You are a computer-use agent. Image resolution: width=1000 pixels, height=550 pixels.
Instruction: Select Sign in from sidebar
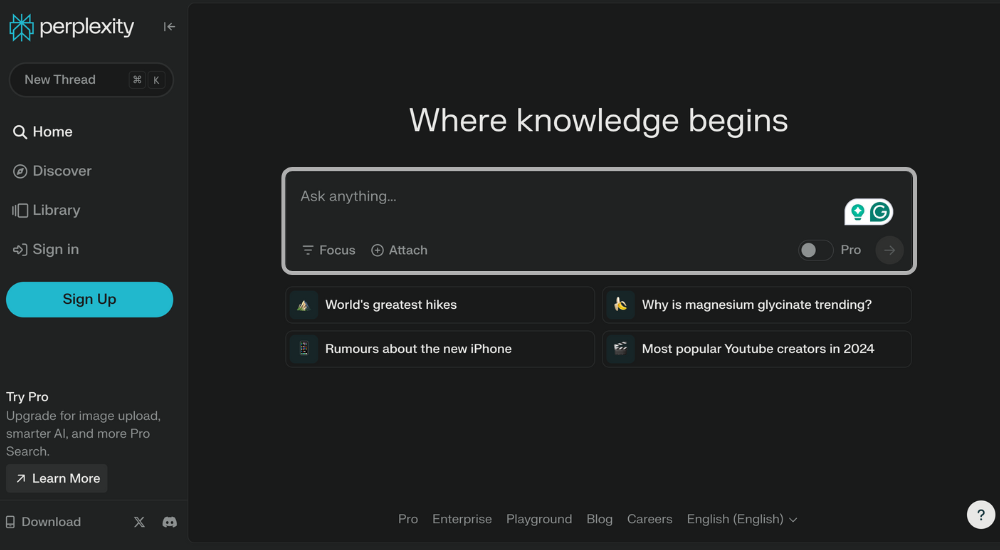46,249
